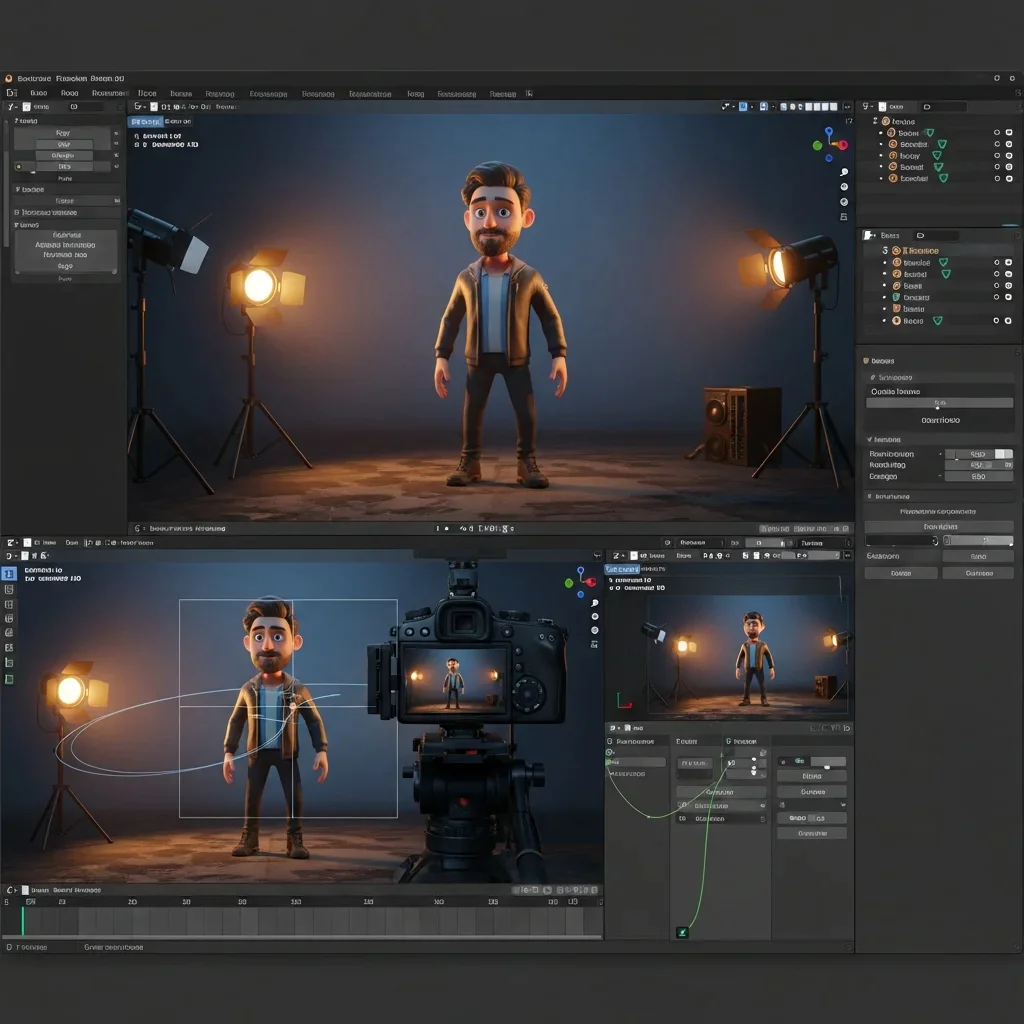The image size is (1024, 1024).
Task: Click the navigation gizmo in the camera viewport
Action: (x=581, y=582)
